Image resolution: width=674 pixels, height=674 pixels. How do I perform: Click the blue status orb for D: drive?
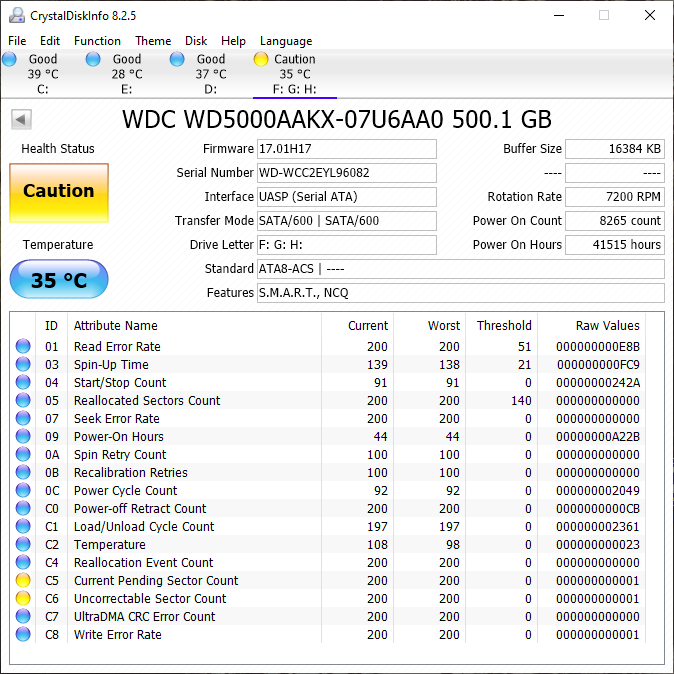(177, 59)
